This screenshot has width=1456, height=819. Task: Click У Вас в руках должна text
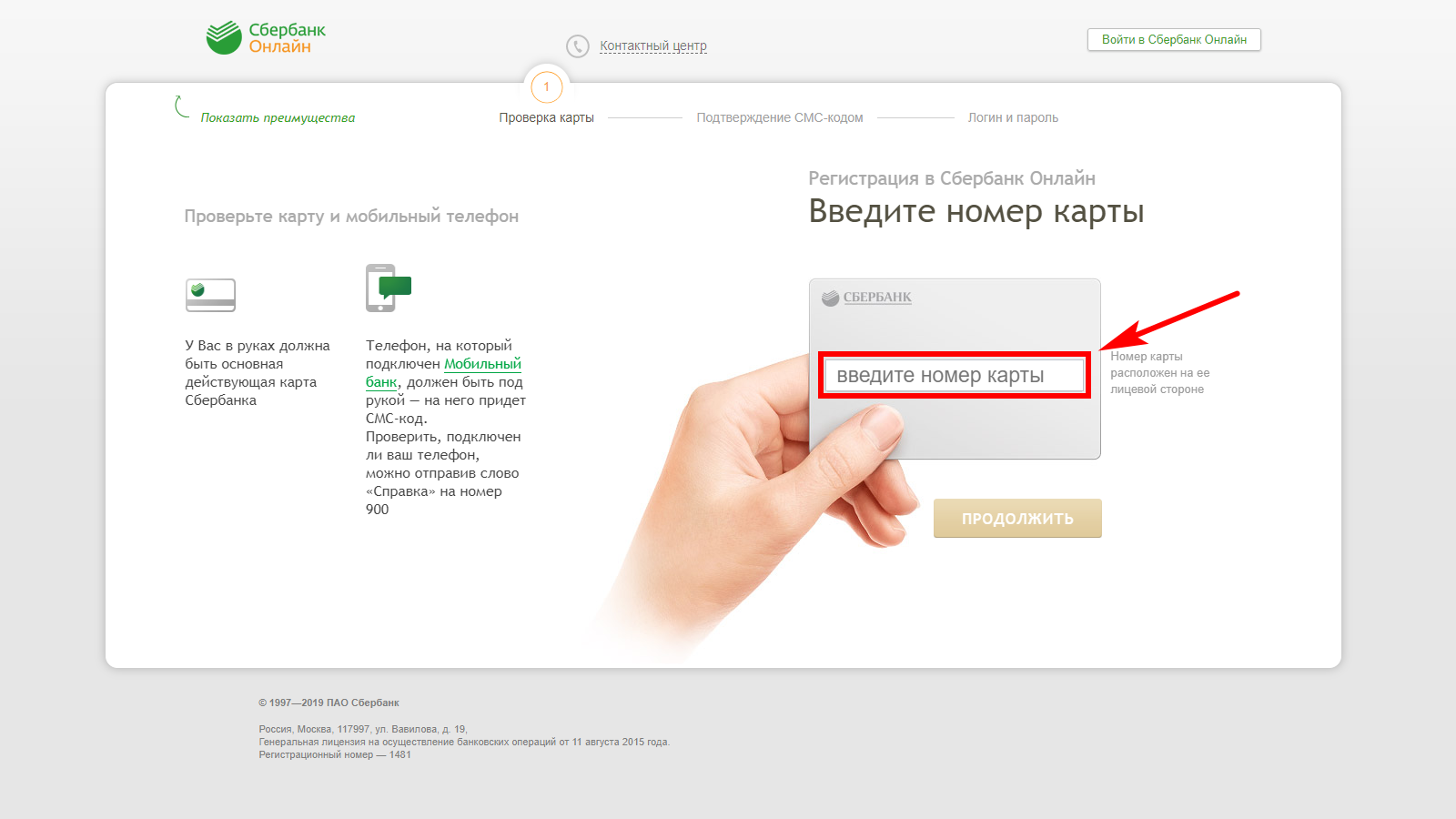258,373
